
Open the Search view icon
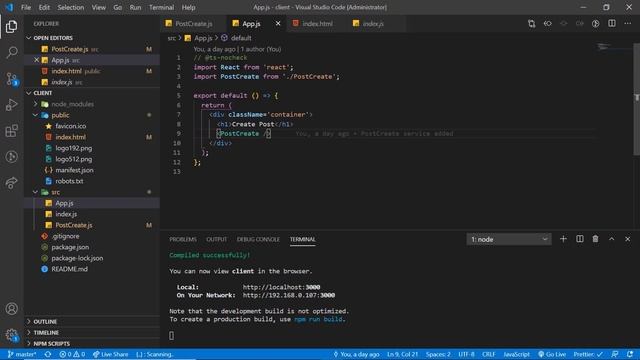click(11, 52)
